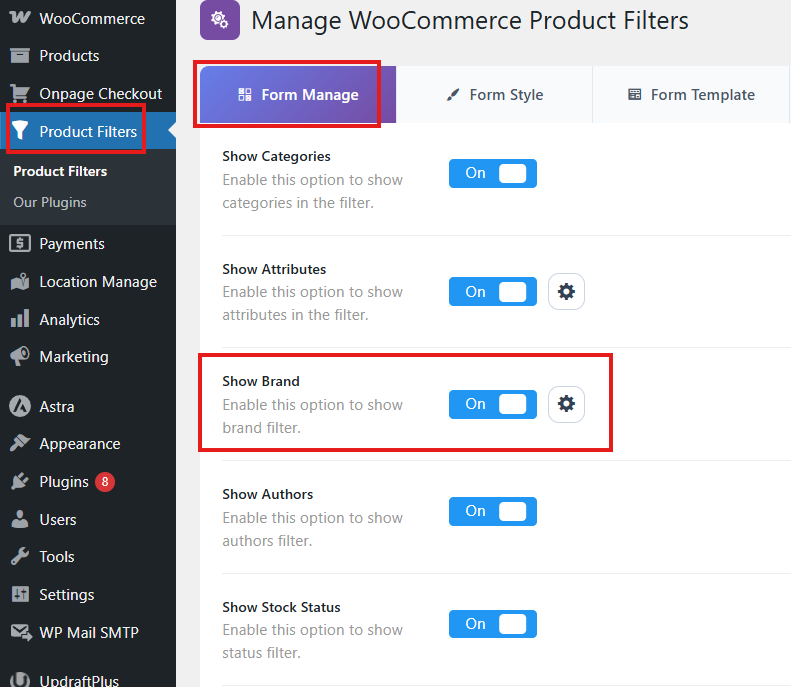Open the Appearance menu item
This screenshot has width=791, height=687.
pos(88,443)
